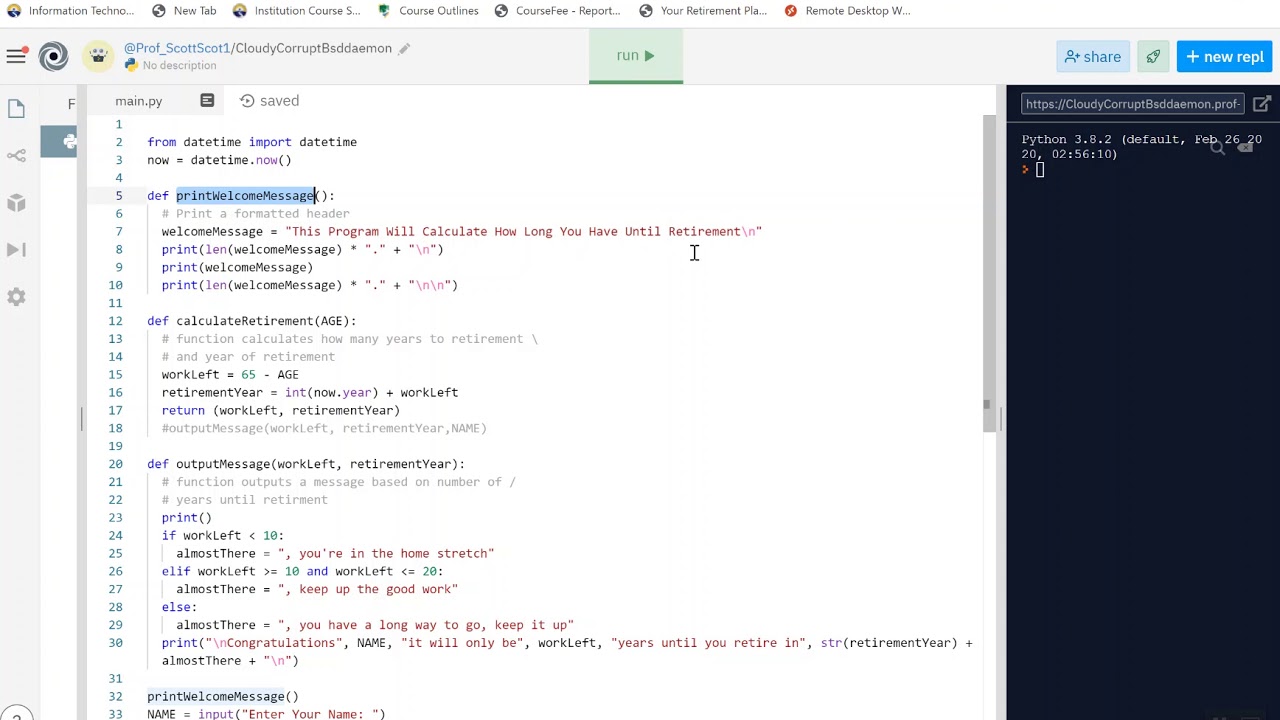
Task: Click the "from datetime import datetime" line
Action: [252, 142]
